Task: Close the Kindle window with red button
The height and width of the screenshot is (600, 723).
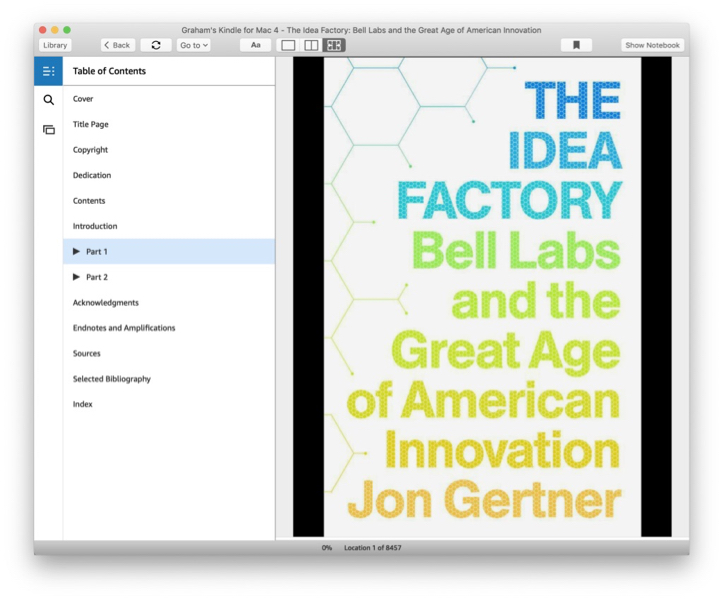Action: (42, 30)
